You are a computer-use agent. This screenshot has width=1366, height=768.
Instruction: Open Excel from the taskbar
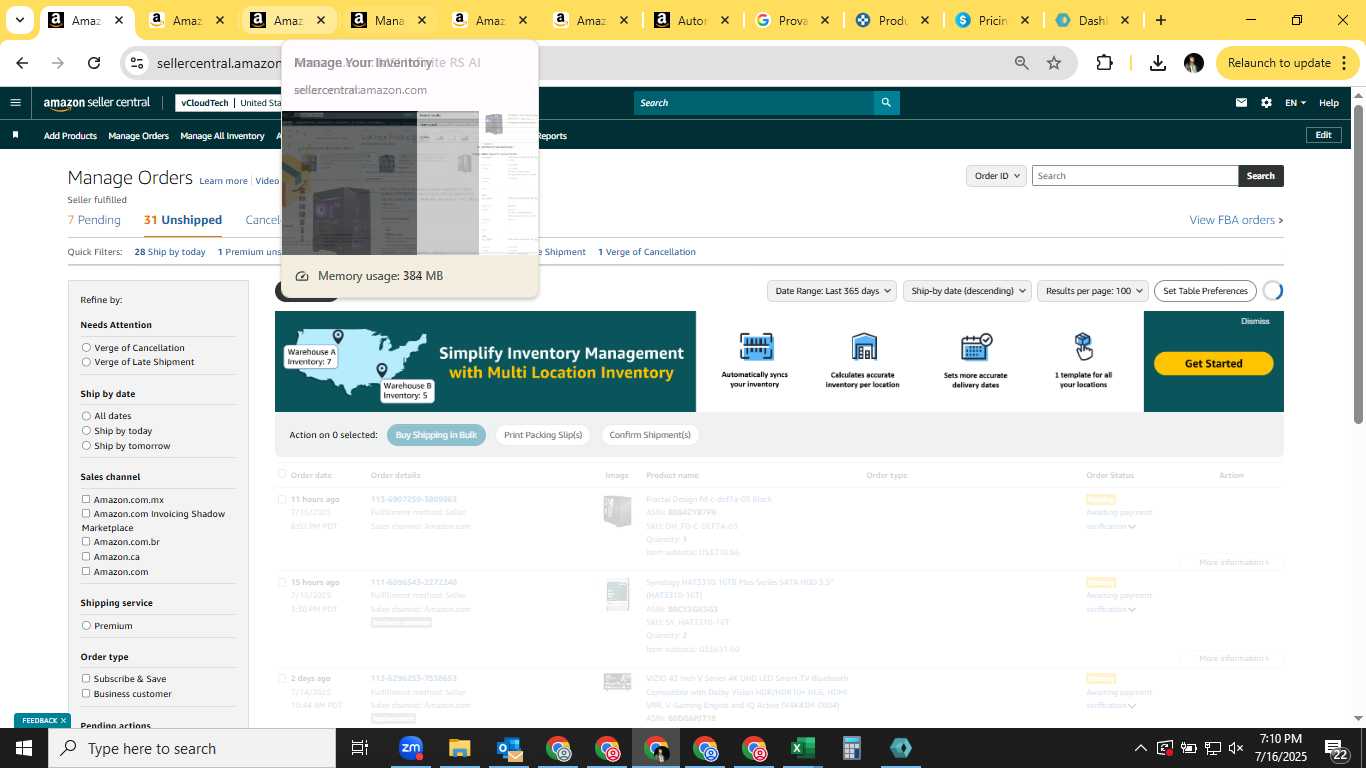pyautogui.click(x=802, y=748)
